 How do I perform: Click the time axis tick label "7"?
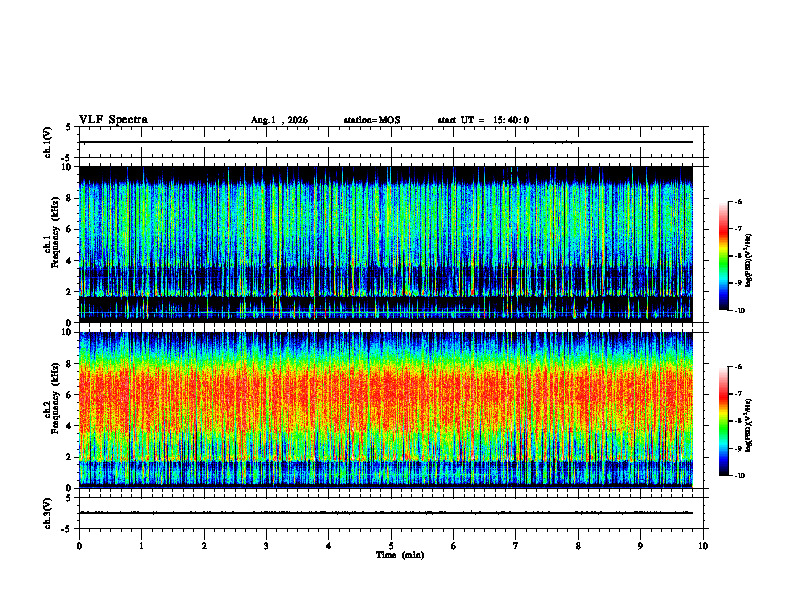tap(516, 546)
